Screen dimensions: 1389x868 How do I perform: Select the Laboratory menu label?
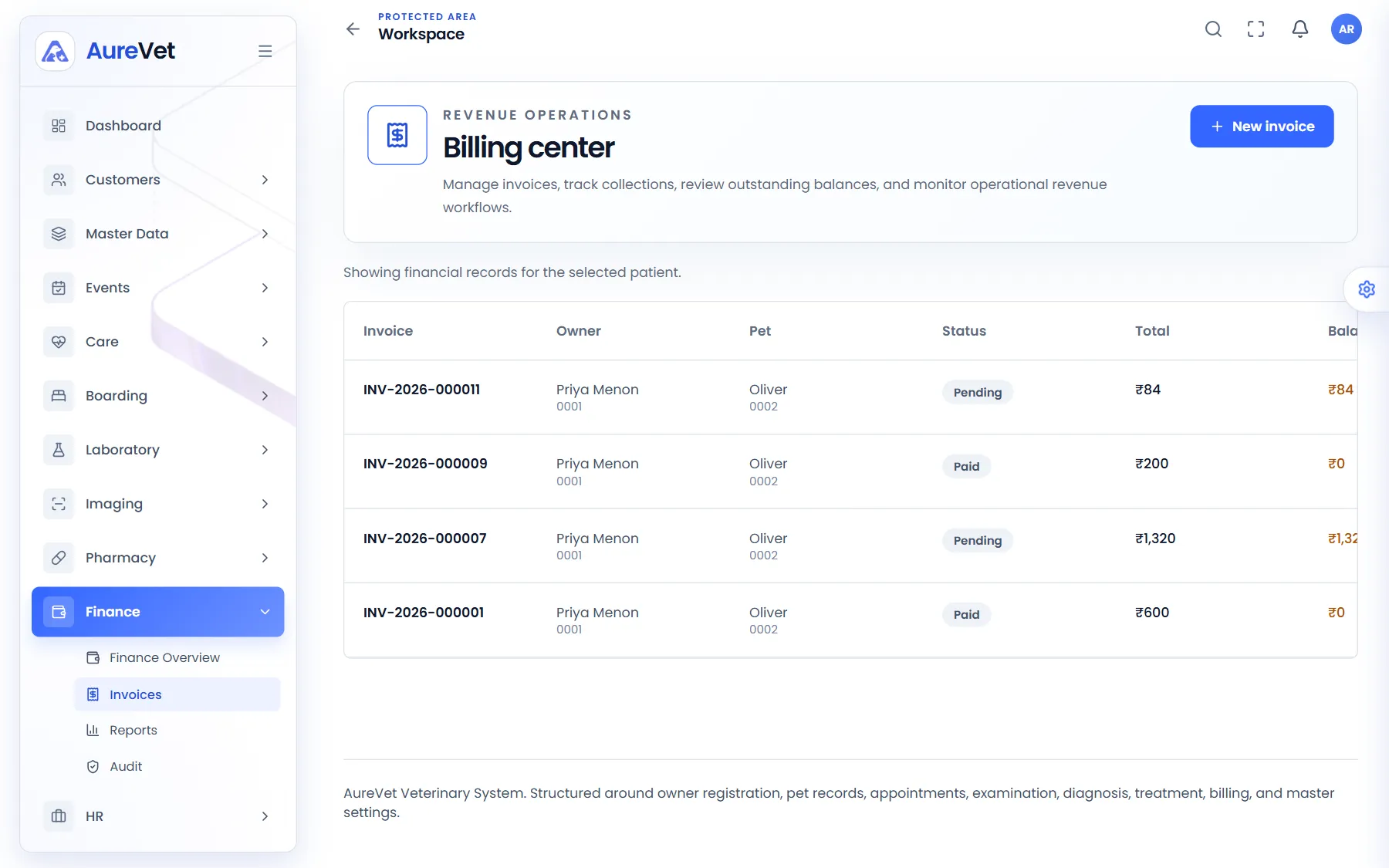(x=122, y=450)
